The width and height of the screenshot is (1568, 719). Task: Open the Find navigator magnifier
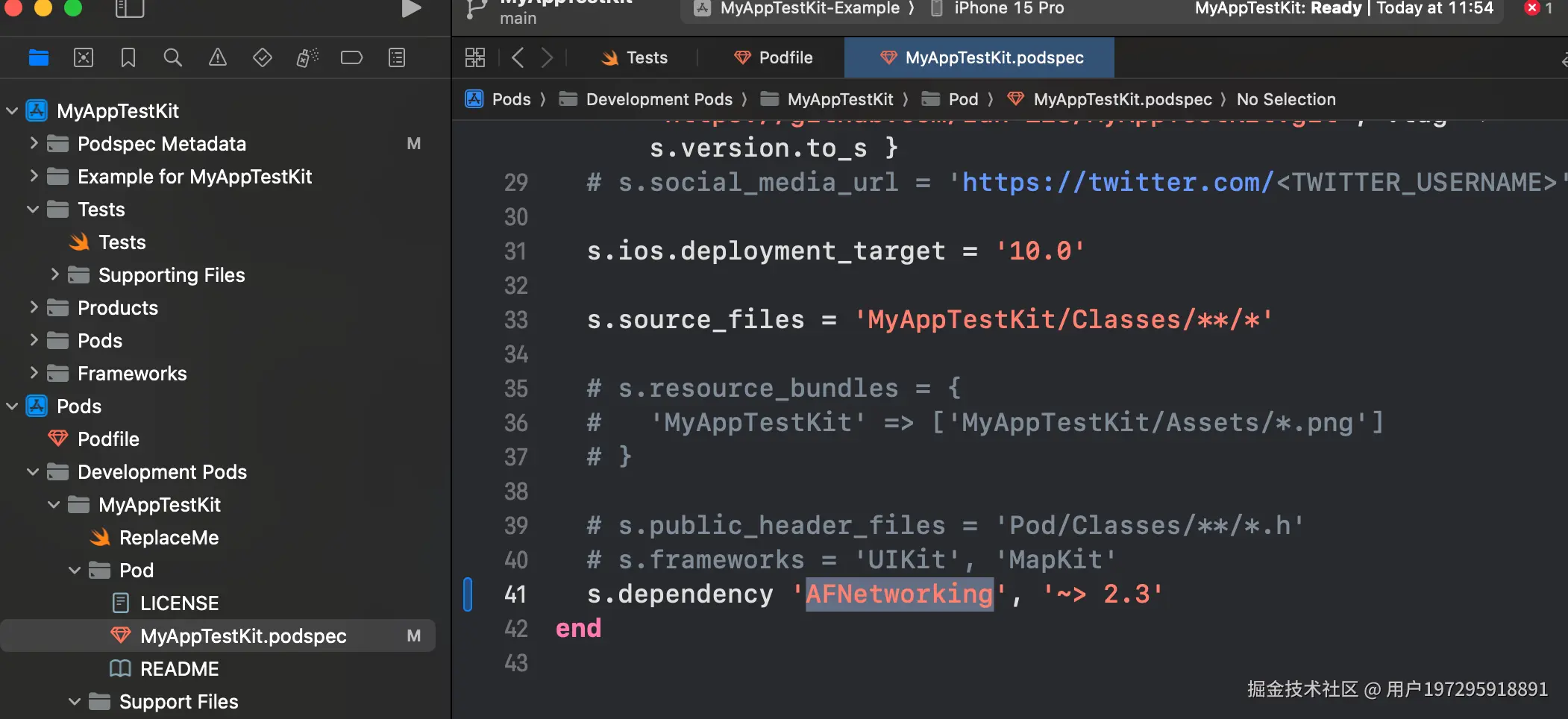tap(173, 57)
